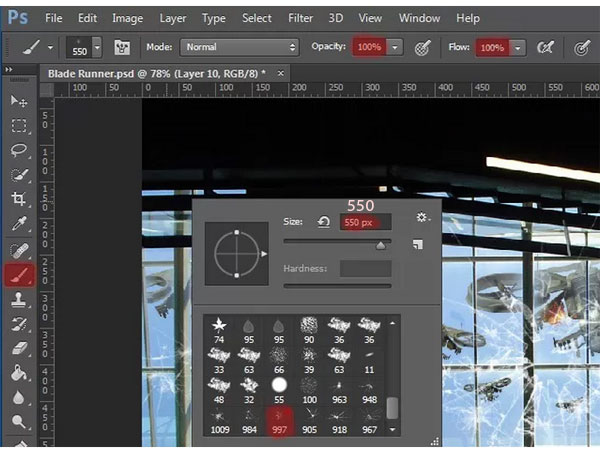This screenshot has height=453, width=600.
Task: Open the File menu
Action: click(x=54, y=18)
